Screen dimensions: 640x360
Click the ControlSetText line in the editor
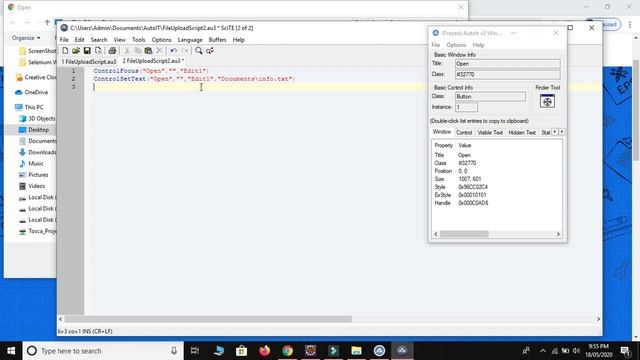pyautogui.click(x=194, y=79)
